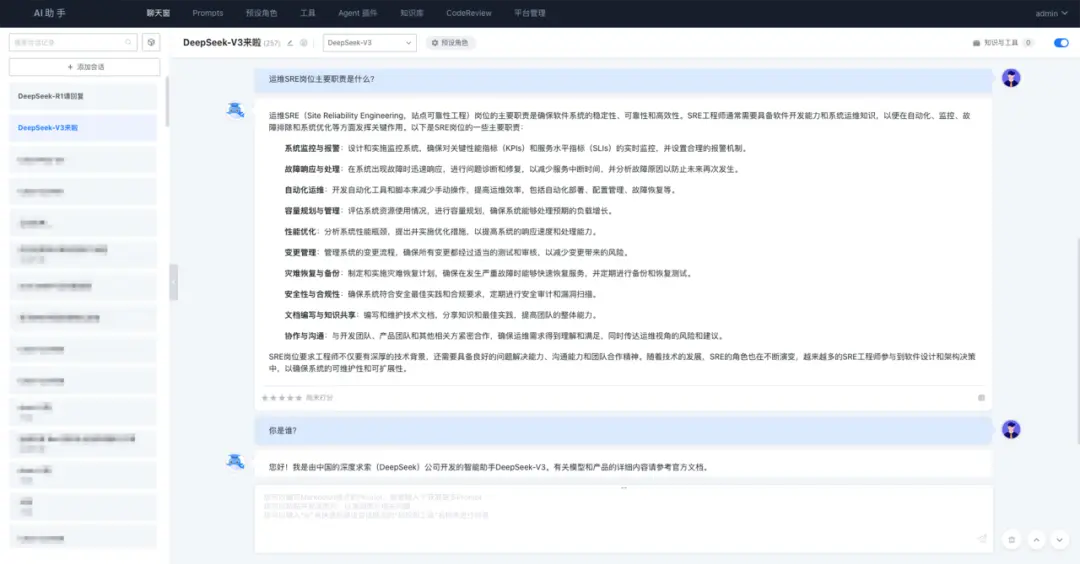The width and height of the screenshot is (1080, 564).
Task: Click the 0 badge next to 知识与工具
Action: pyautogui.click(x=1028, y=43)
